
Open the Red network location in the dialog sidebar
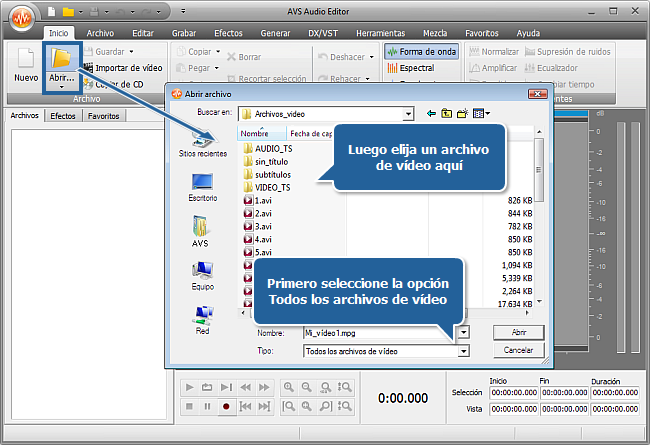click(203, 320)
